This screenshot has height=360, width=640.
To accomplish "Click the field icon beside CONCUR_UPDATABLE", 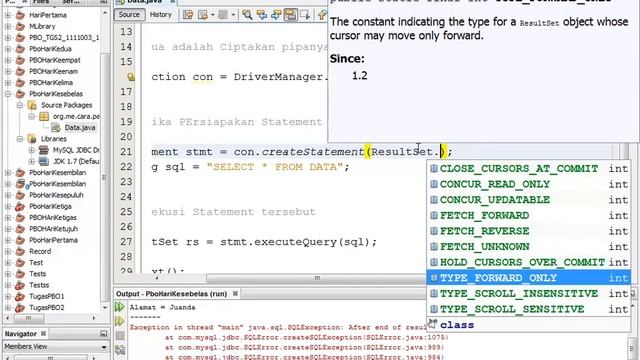I will point(434,200).
